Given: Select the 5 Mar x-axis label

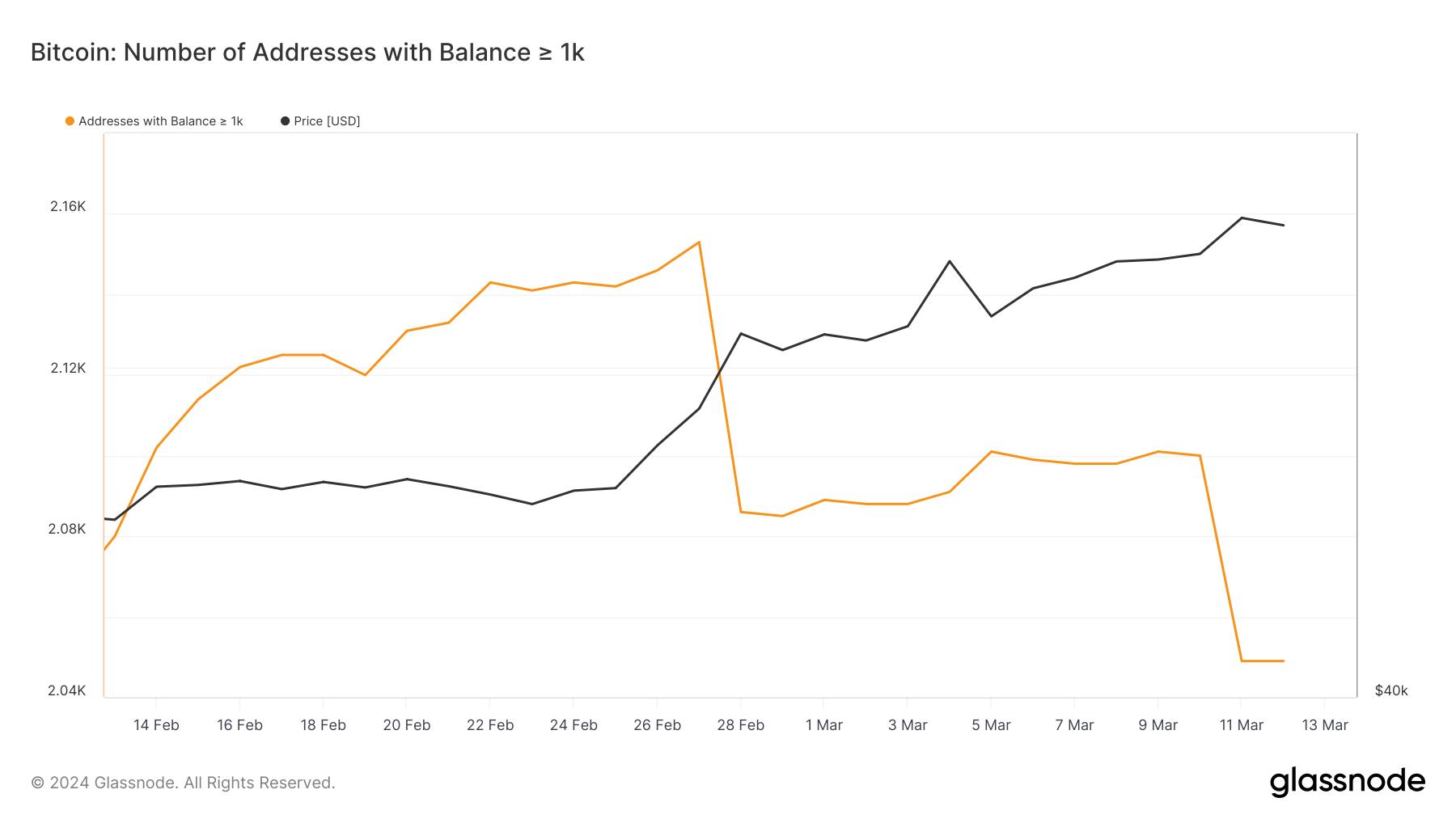Looking at the screenshot, I should pyautogui.click(x=991, y=725).
